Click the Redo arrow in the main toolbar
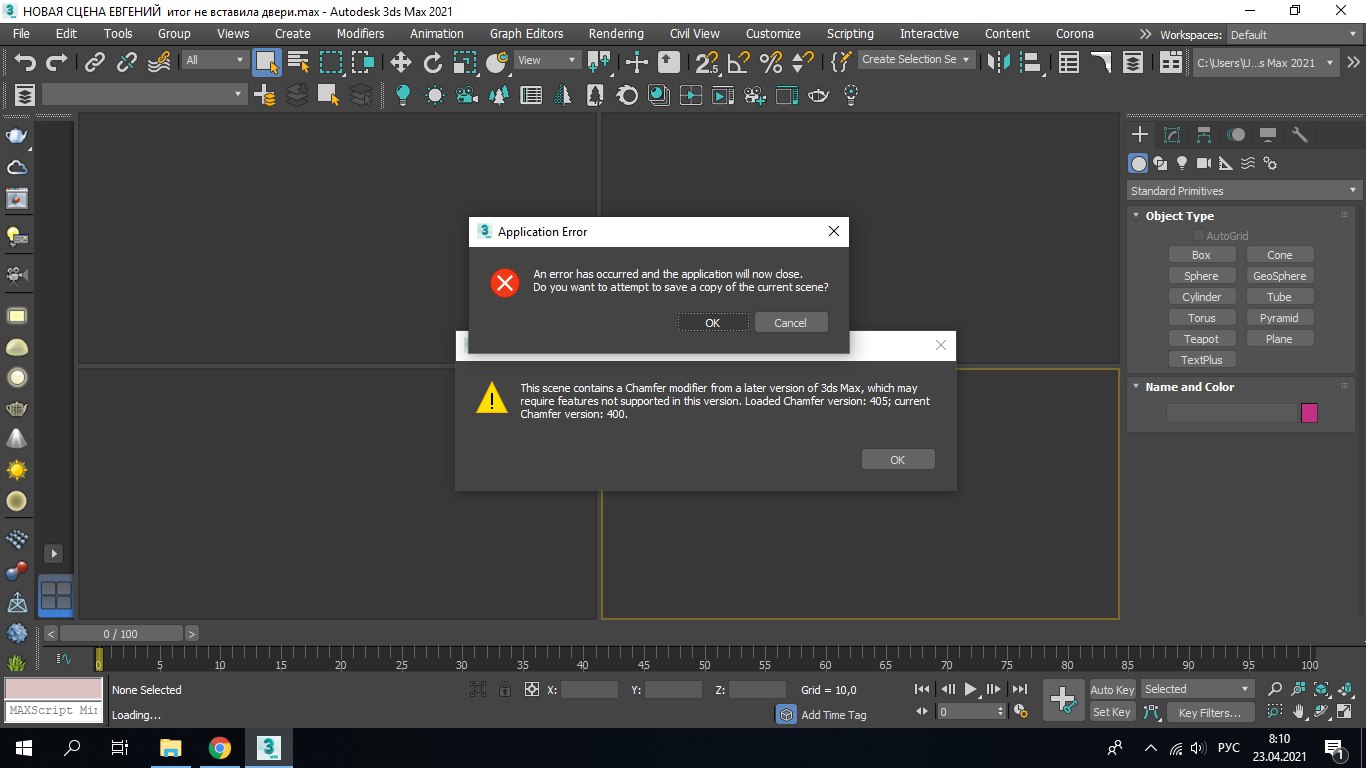Screen dimensions: 1366x768 (57, 62)
